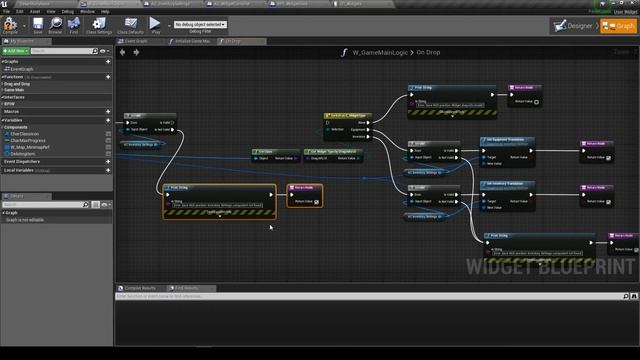Open the Help menu
This screenshot has width=640, height=360.
tap(105, 12)
